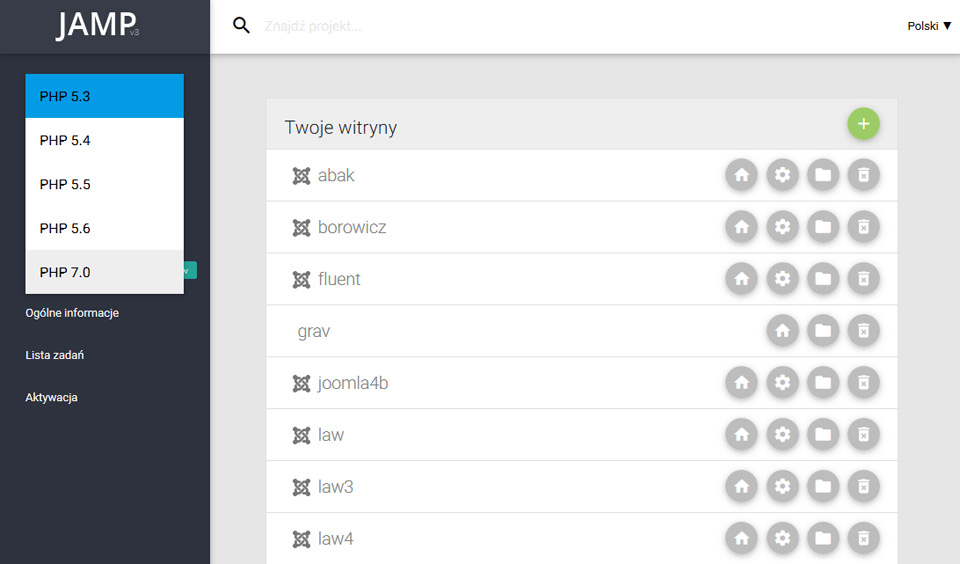The image size is (960, 564).
Task: Choose PHP 5.6 version option
Action: tap(105, 228)
